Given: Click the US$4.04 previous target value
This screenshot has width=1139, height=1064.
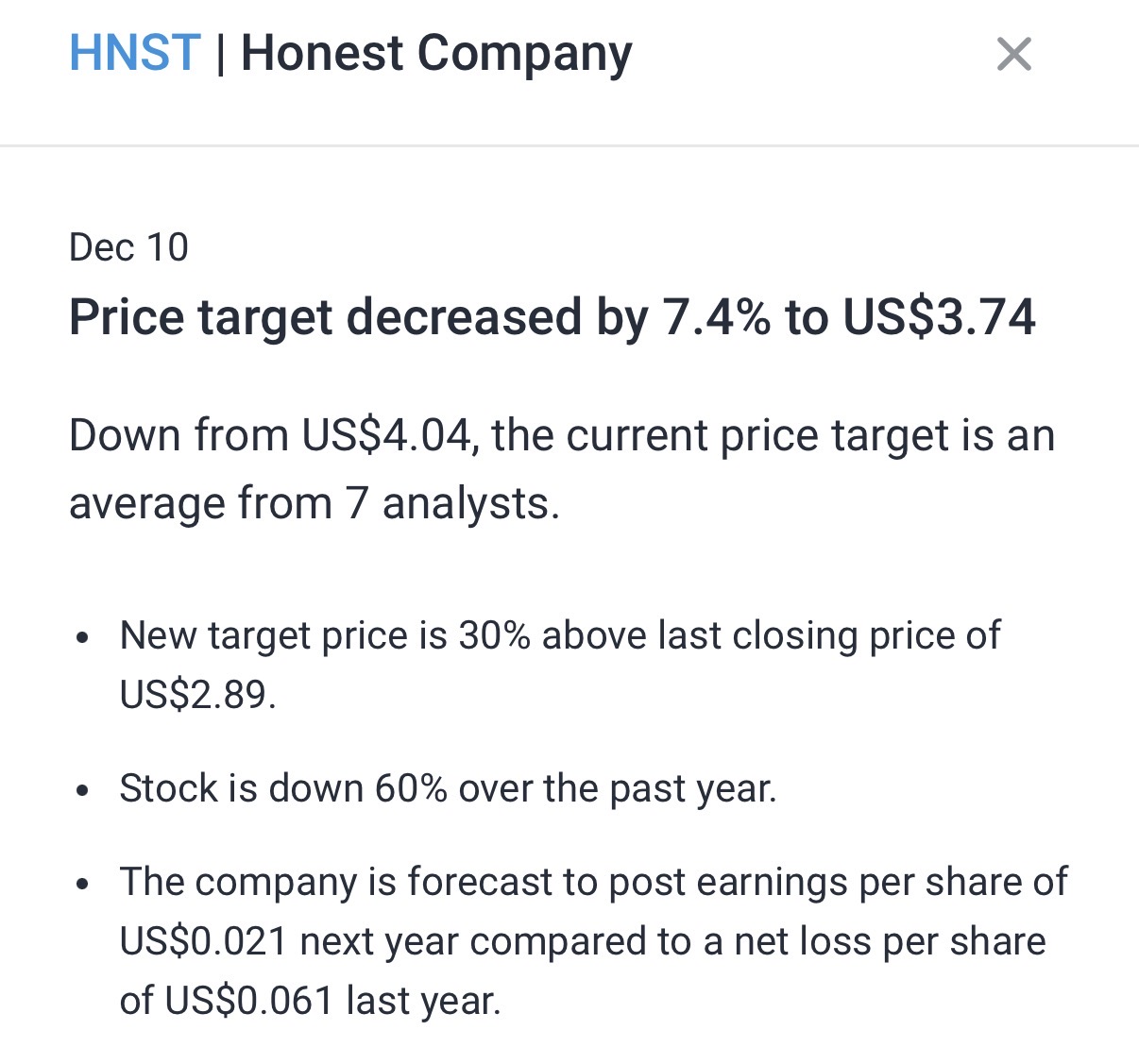Looking at the screenshot, I should 385,436.
